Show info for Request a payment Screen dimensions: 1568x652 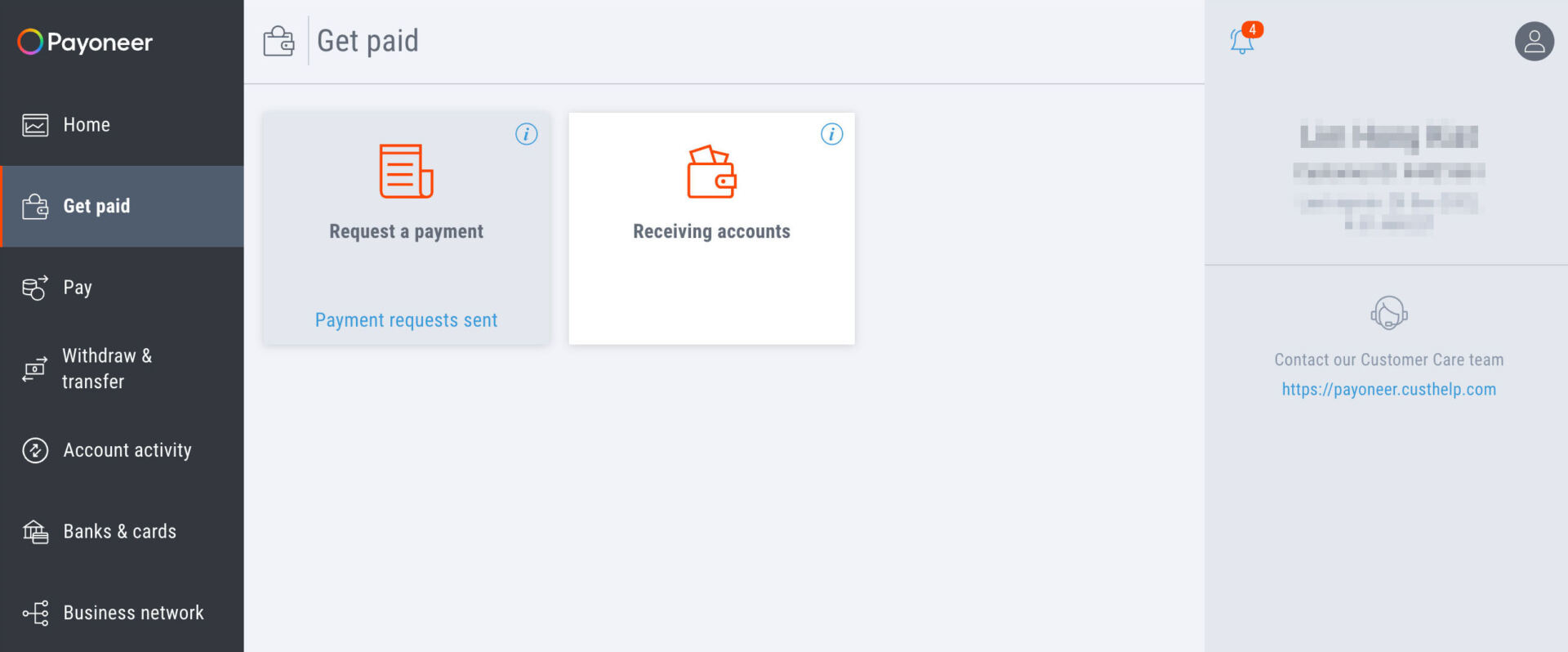coord(527,134)
